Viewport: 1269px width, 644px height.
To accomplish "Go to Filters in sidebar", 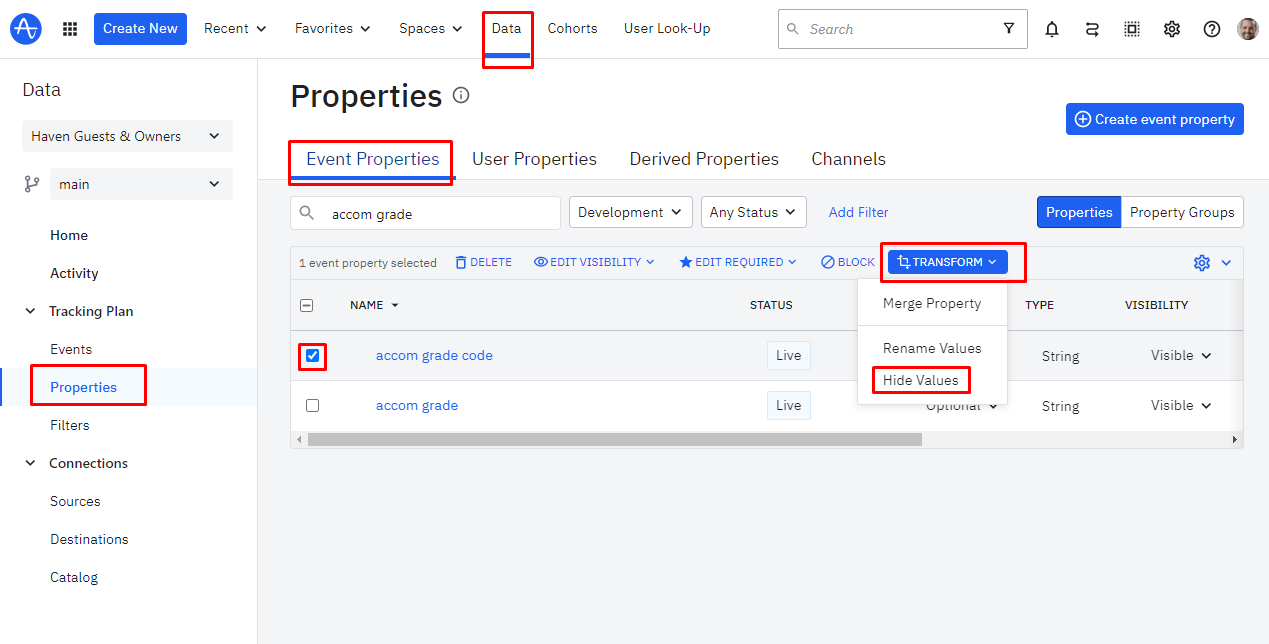I will tap(70, 425).
